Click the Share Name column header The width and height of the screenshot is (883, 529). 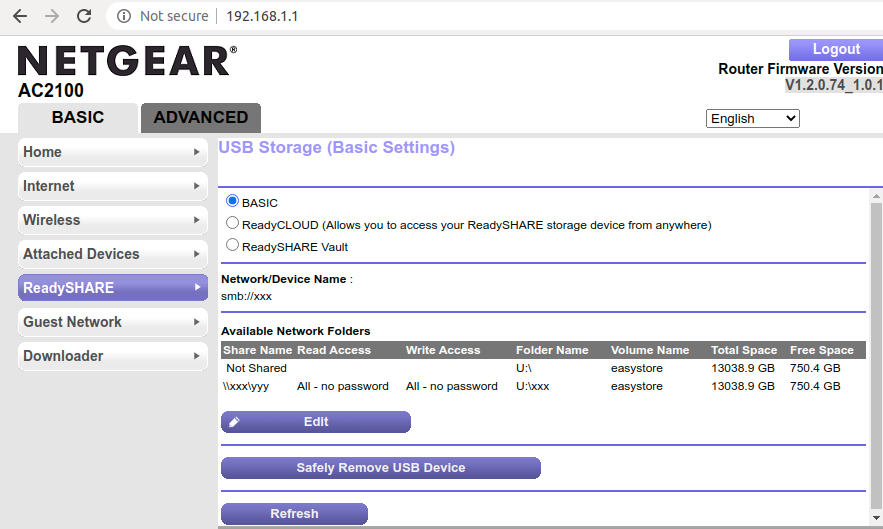coord(257,350)
